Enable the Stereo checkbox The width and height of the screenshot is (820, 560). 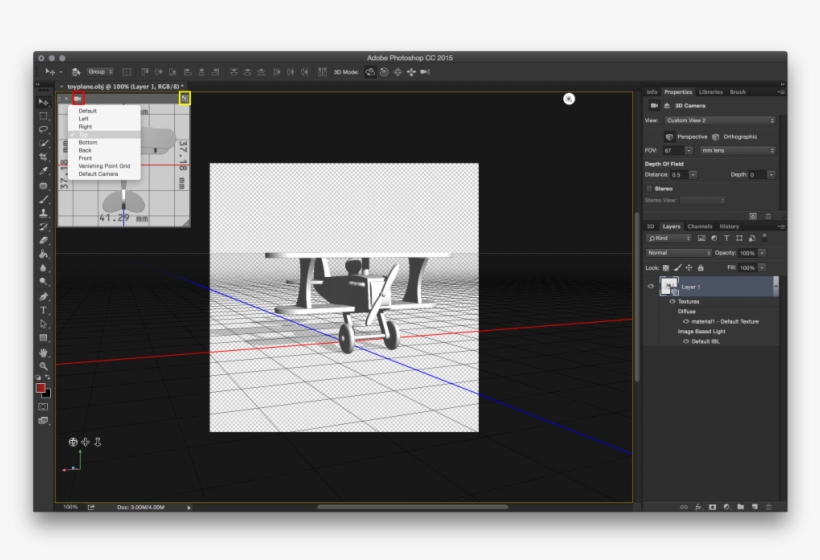point(649,188)
